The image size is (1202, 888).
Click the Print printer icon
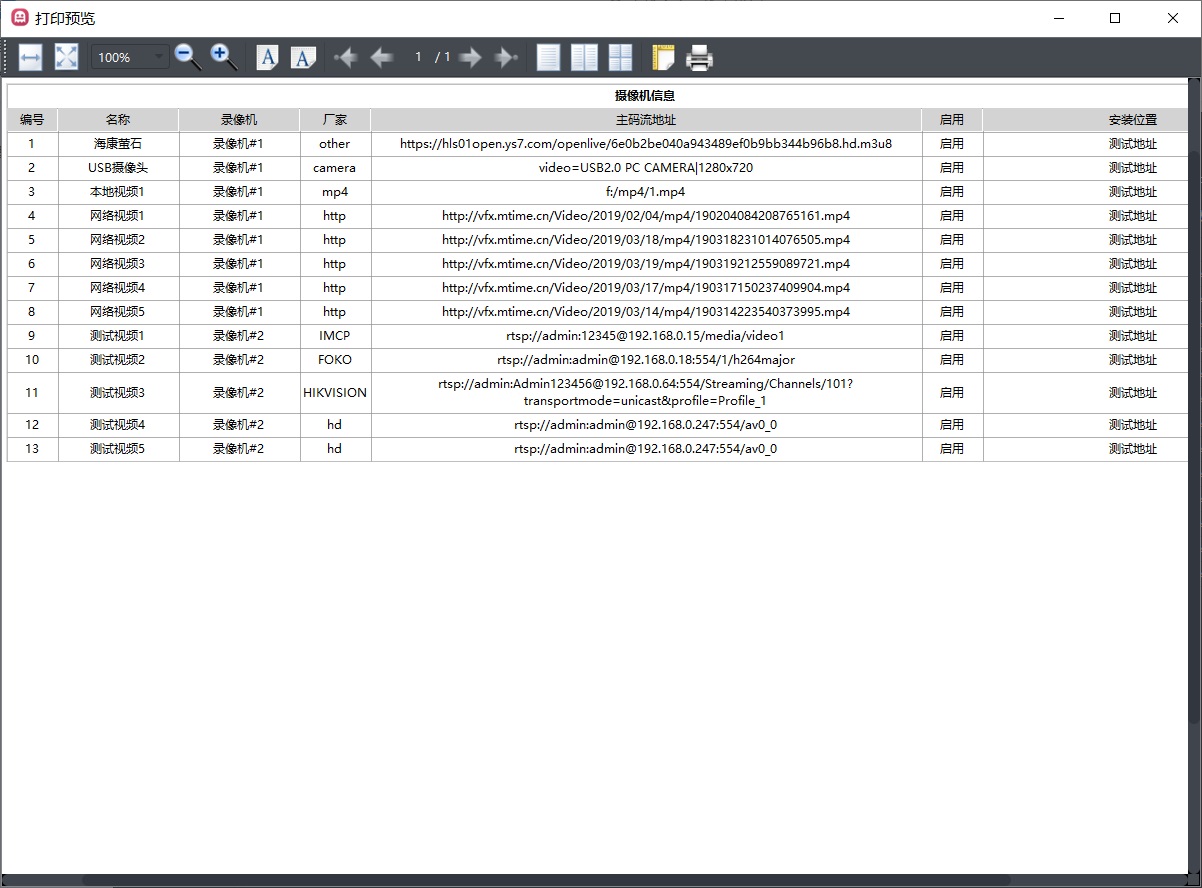click(x=699, y=58)
